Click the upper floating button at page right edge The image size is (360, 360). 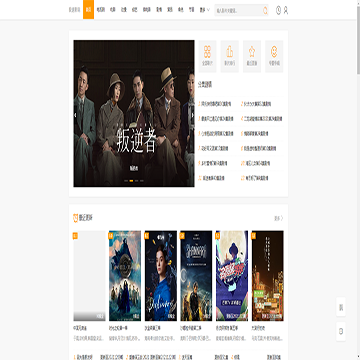341,307
